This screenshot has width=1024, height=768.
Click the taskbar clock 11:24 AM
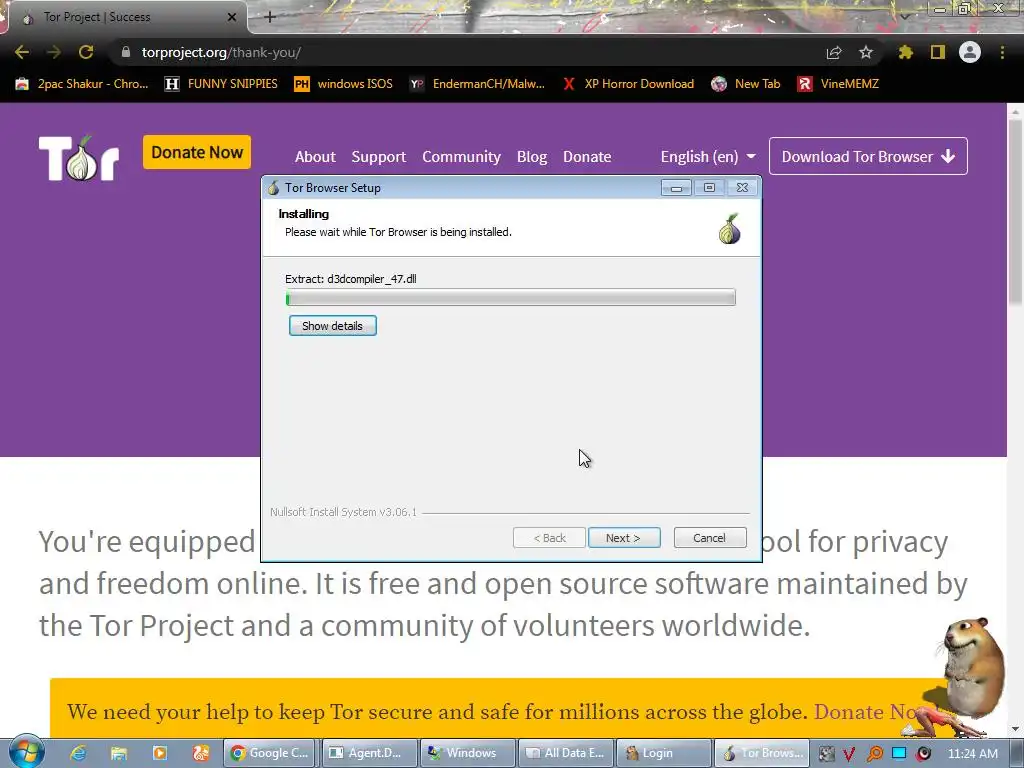[972, 754]
